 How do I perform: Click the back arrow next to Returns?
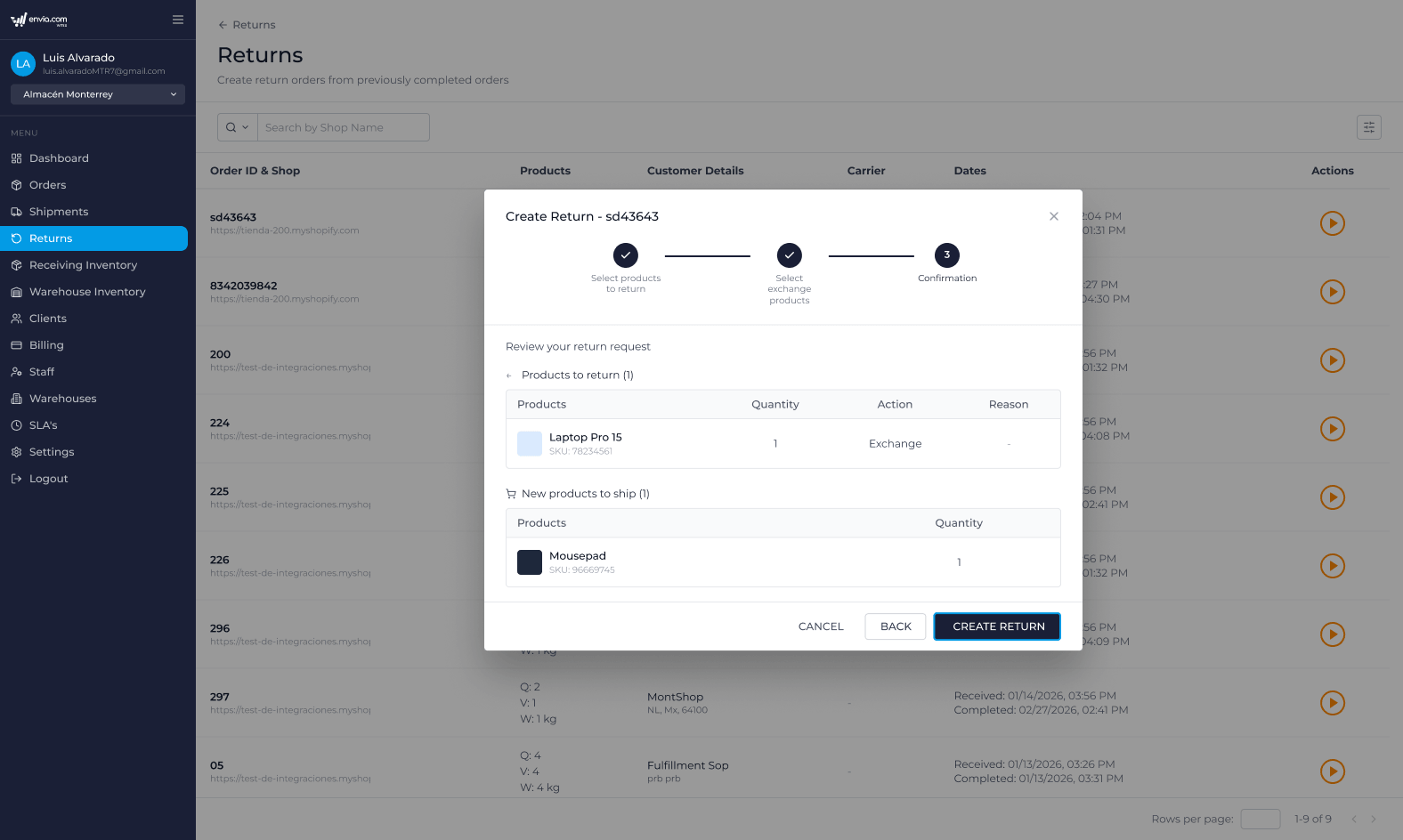(x=223, y=25)
